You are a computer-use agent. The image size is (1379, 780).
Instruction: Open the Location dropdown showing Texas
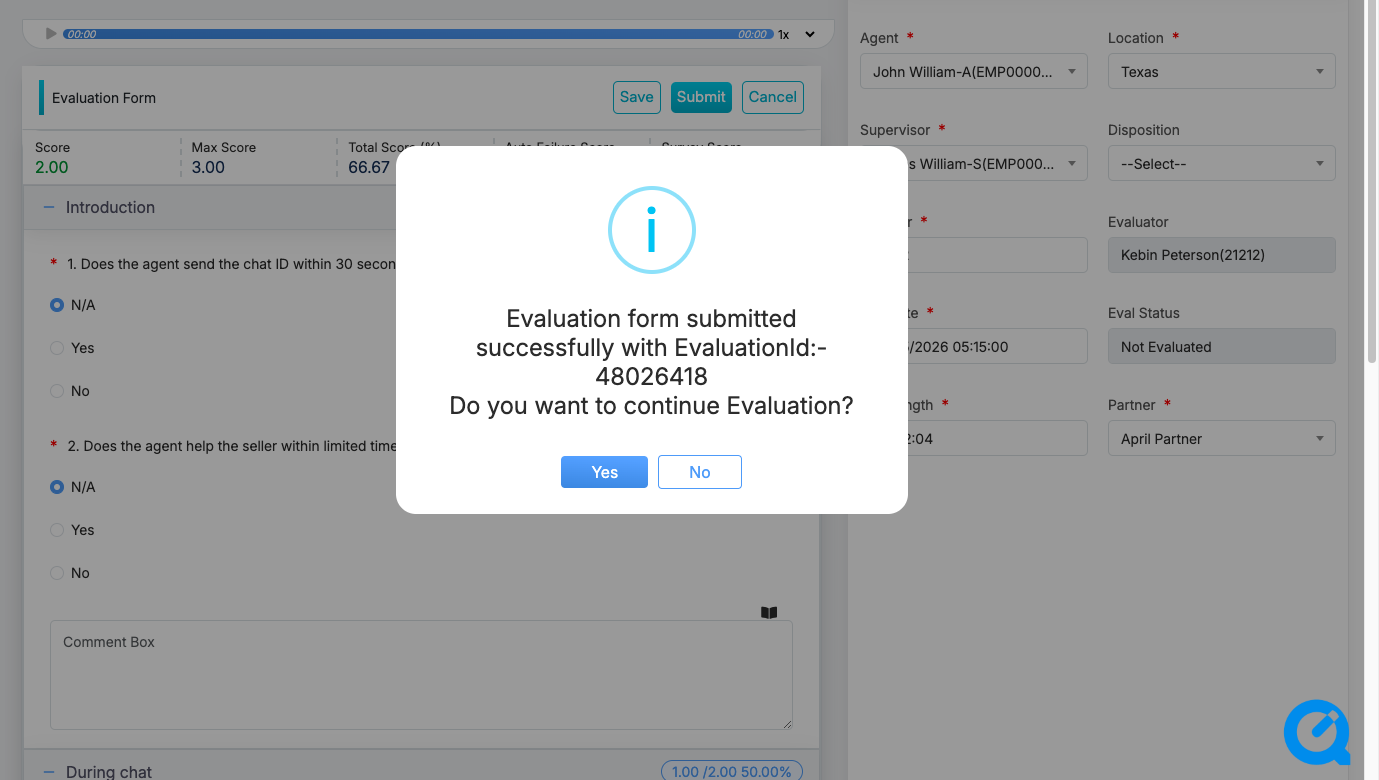pos(1221,72)
